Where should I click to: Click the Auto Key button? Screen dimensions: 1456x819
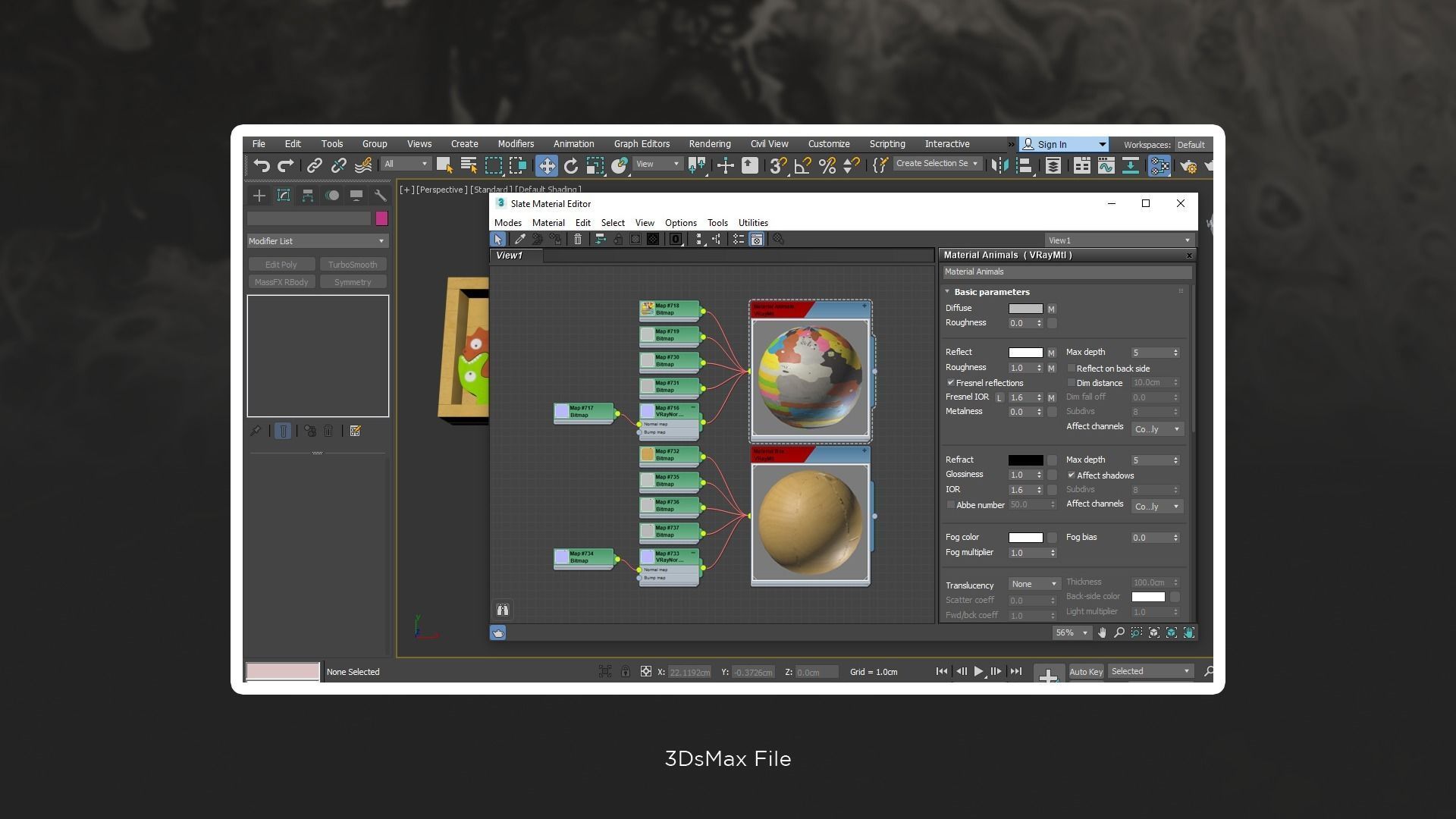tap(1085, 672)
